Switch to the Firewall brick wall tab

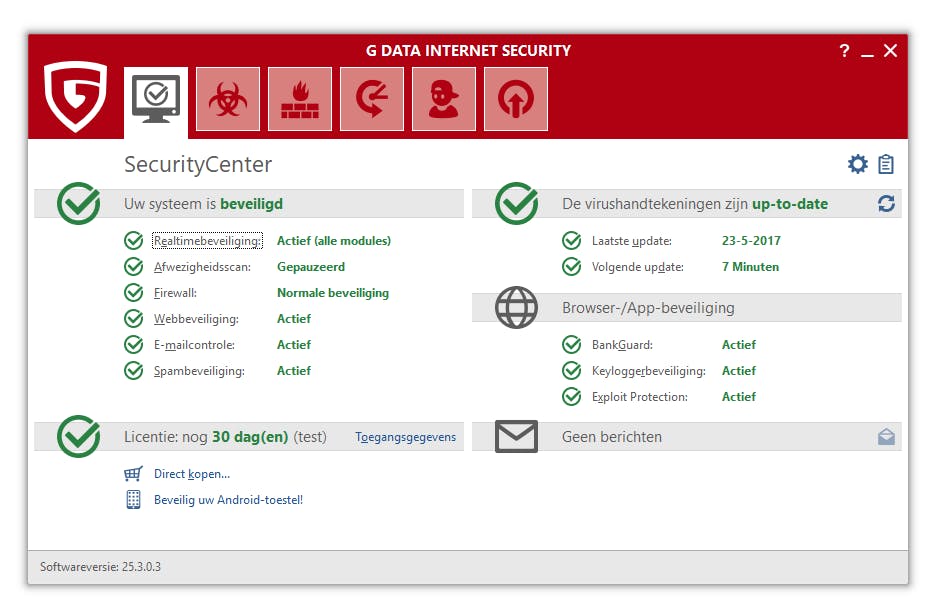(299, 99)
